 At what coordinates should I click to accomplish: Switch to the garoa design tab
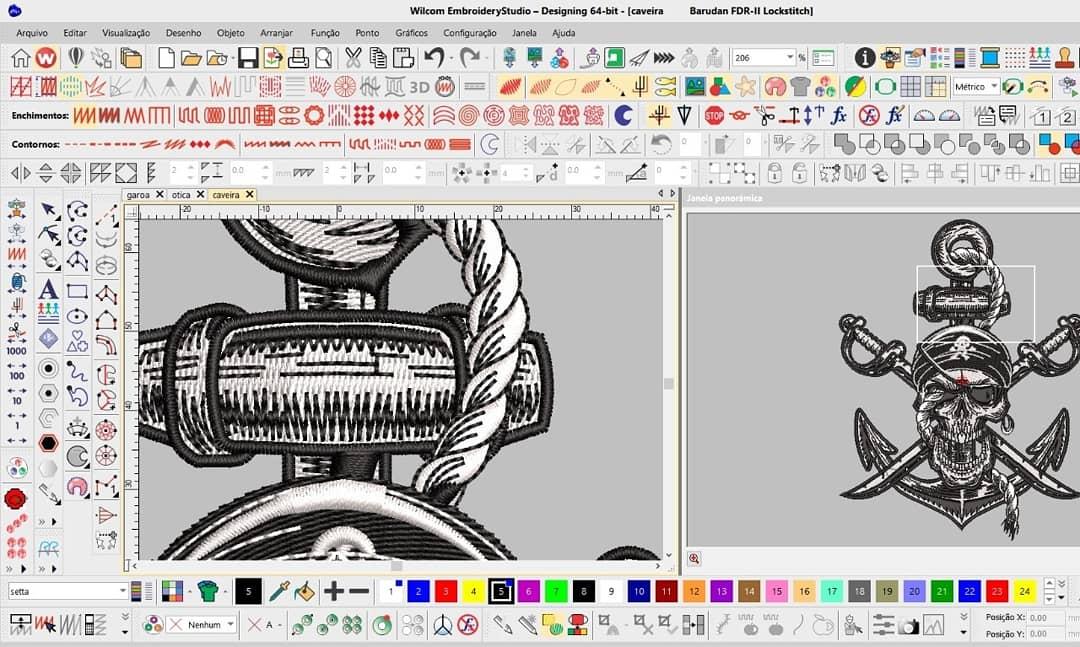point(138,195)
